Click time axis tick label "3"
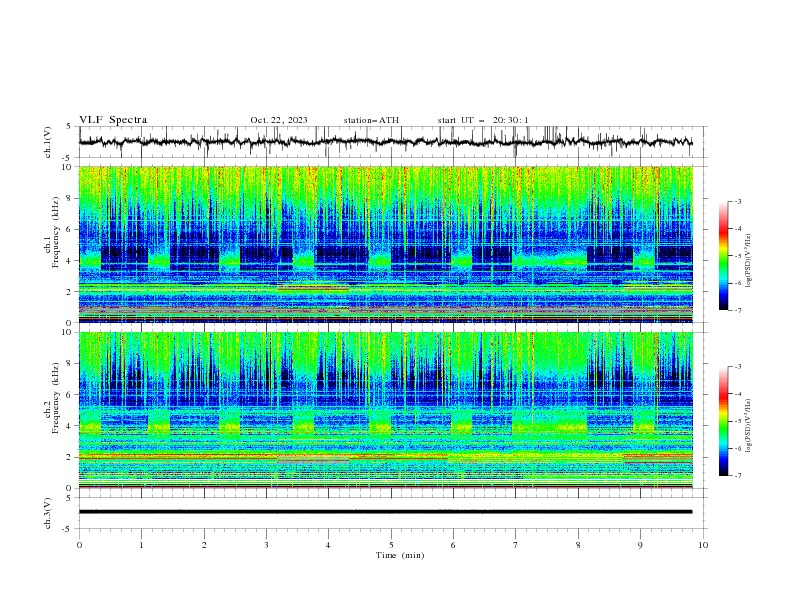 click(x=266, y=545)
